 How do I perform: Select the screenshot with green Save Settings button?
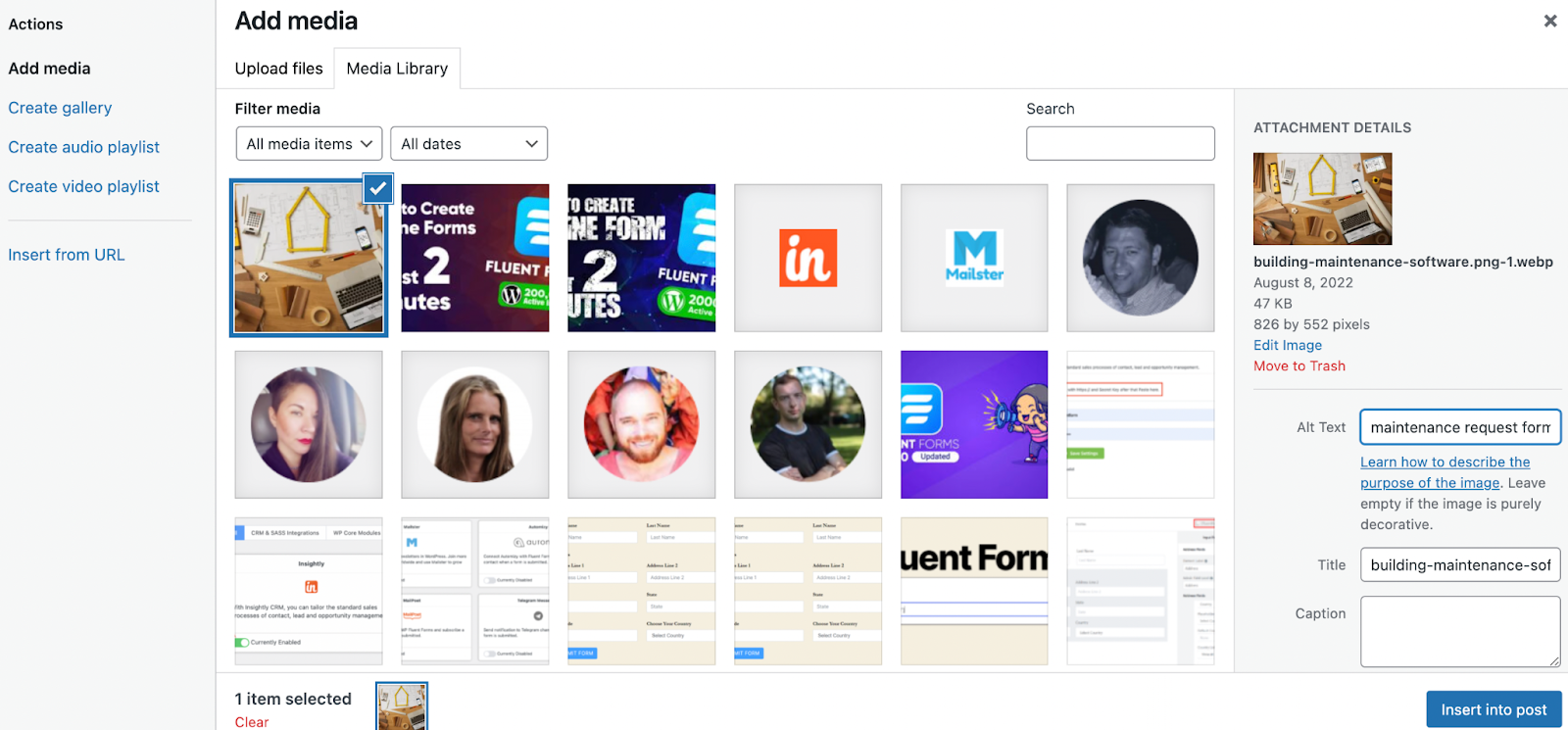(1141, 424)
